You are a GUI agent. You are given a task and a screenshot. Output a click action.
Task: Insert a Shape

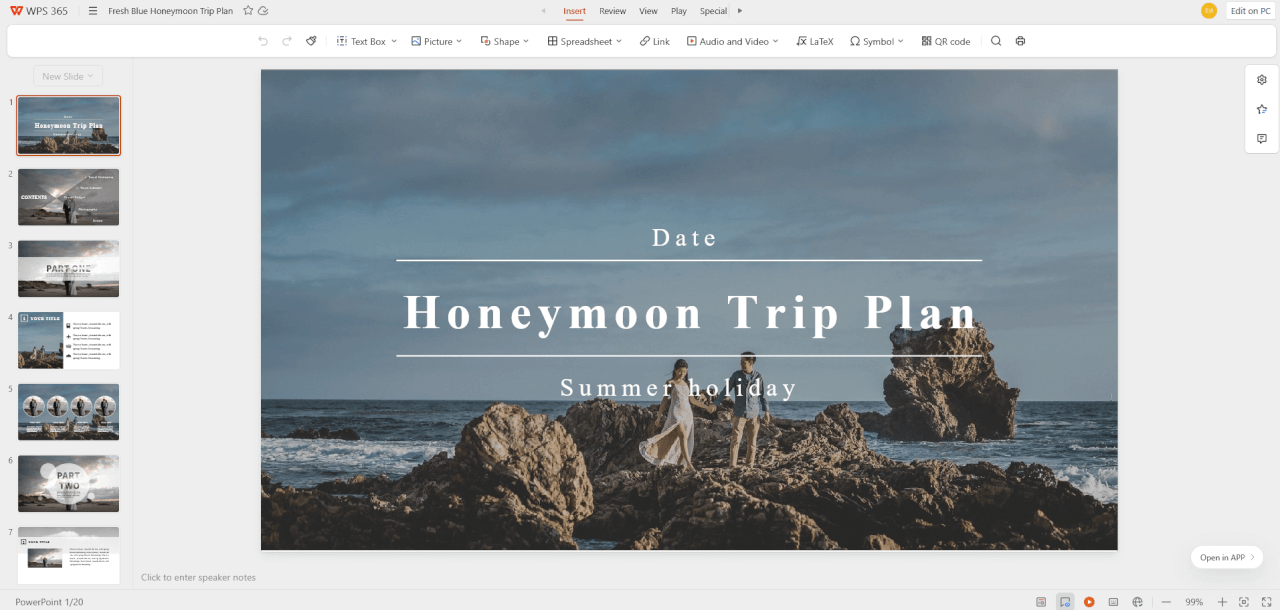[x=499, y=41]
